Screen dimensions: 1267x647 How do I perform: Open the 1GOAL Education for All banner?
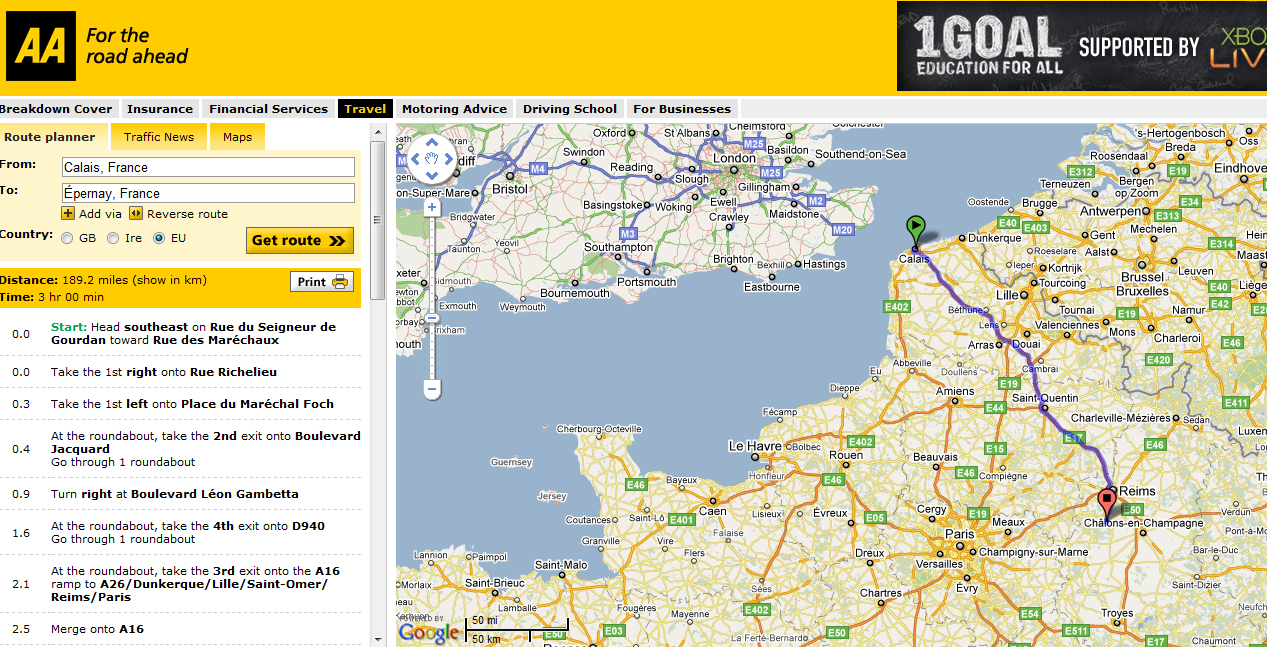pyautogui.click(x=1082, y=46)
